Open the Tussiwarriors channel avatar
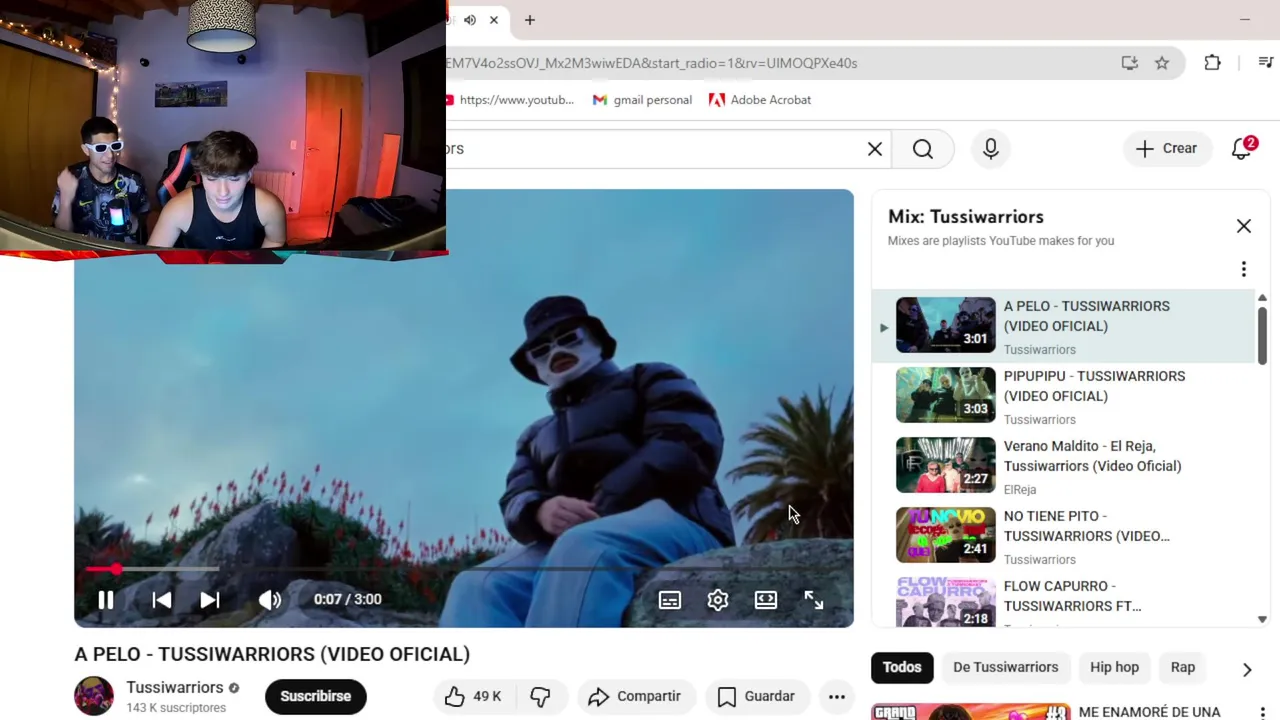This screenshot has width=1280, height=720. pos(94,696)
